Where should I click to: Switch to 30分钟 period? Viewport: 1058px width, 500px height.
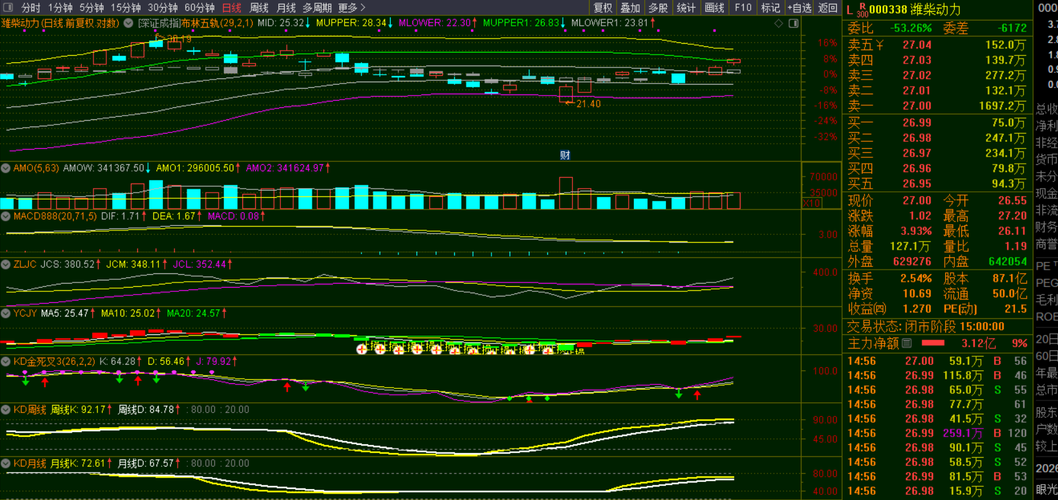[x=163, y=8]
